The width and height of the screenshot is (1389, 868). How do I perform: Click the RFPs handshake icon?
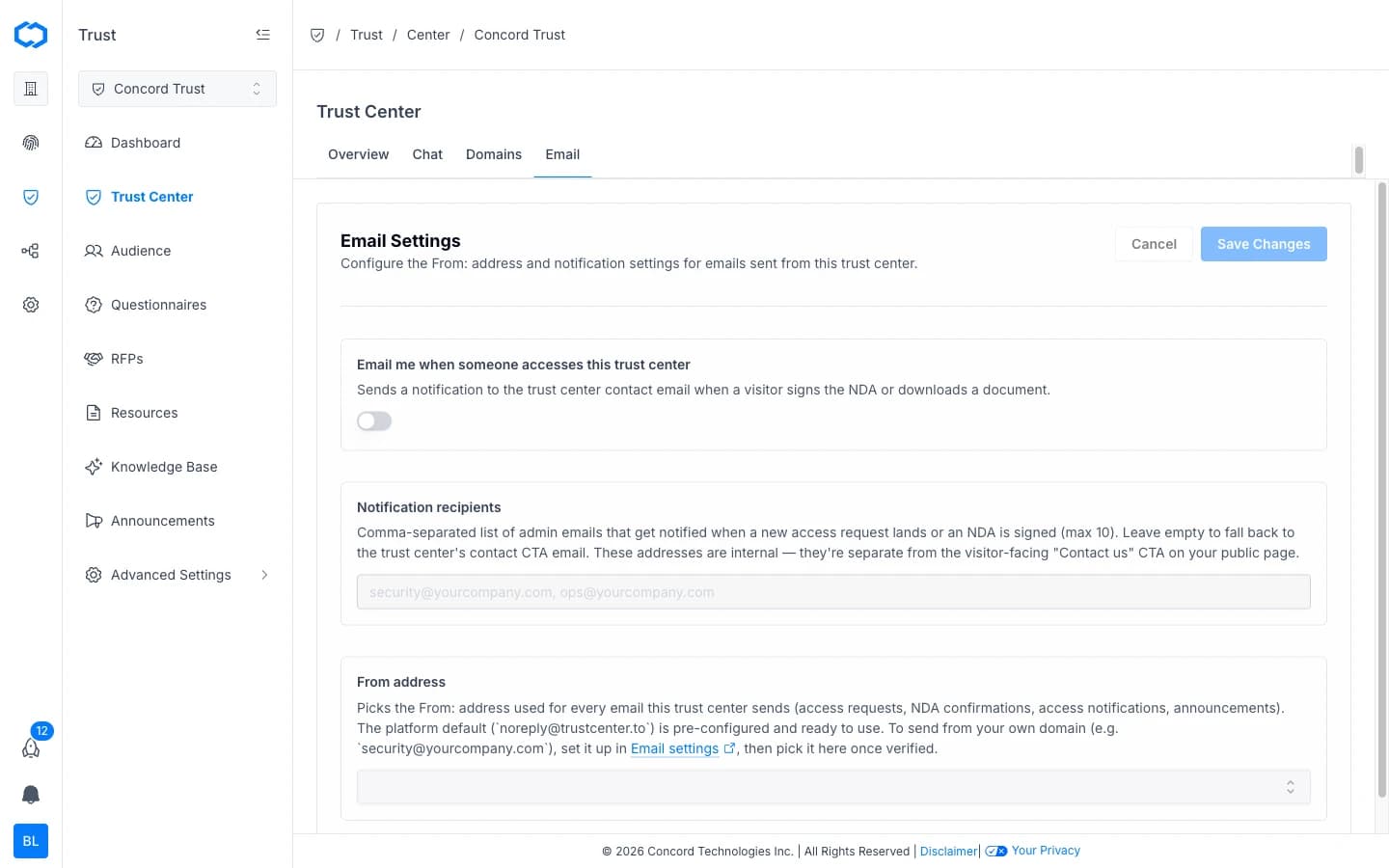[94, 359]
